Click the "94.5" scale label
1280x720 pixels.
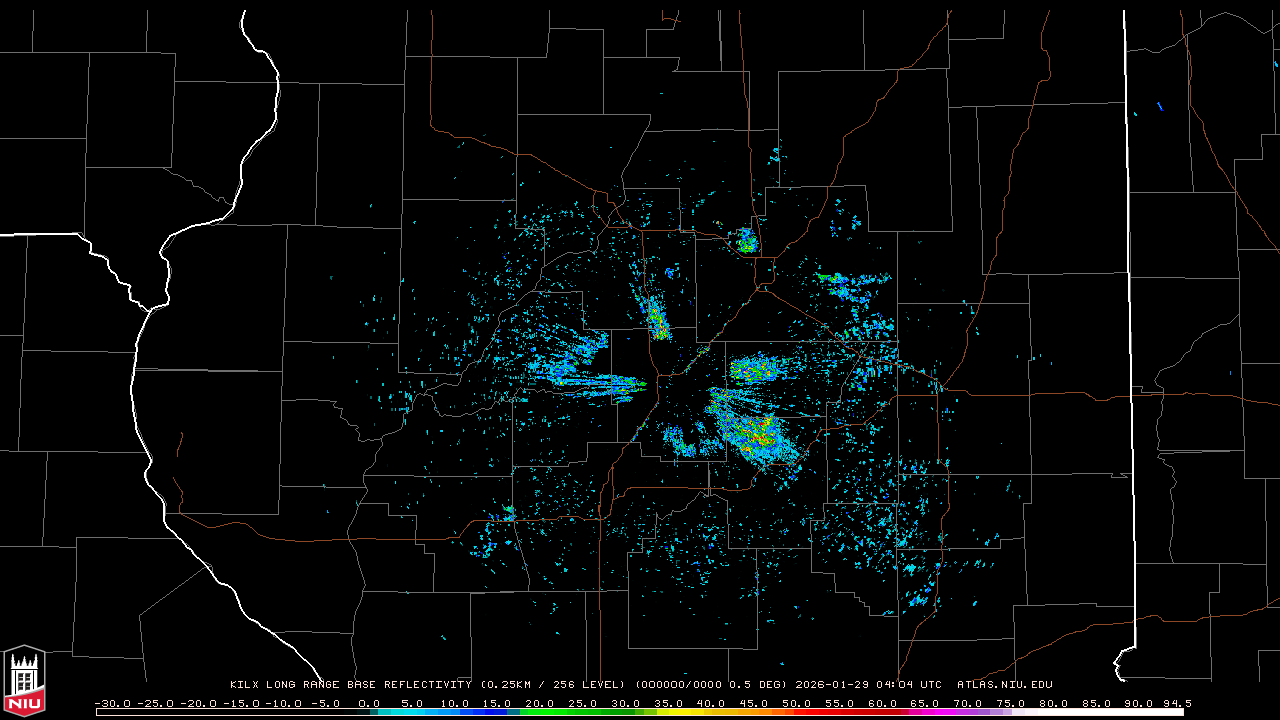(x=1177, y=703)
